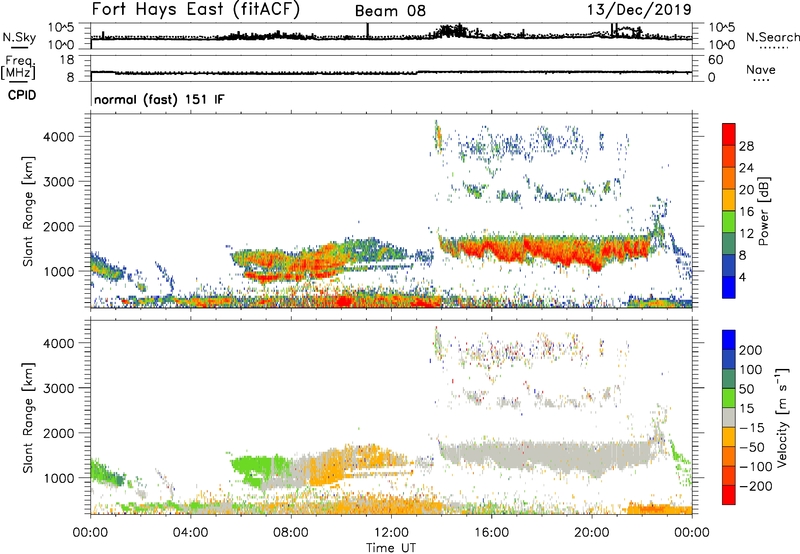Click the 'Time UT' axis title
Screen dimensions: 800x554
pos(391,548)
